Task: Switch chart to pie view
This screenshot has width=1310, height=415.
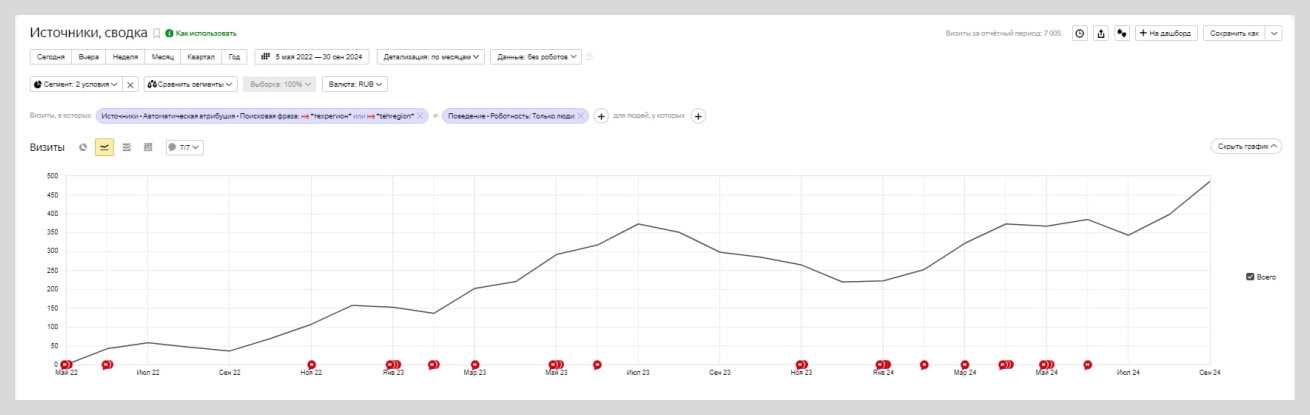Action: point(84,147)
